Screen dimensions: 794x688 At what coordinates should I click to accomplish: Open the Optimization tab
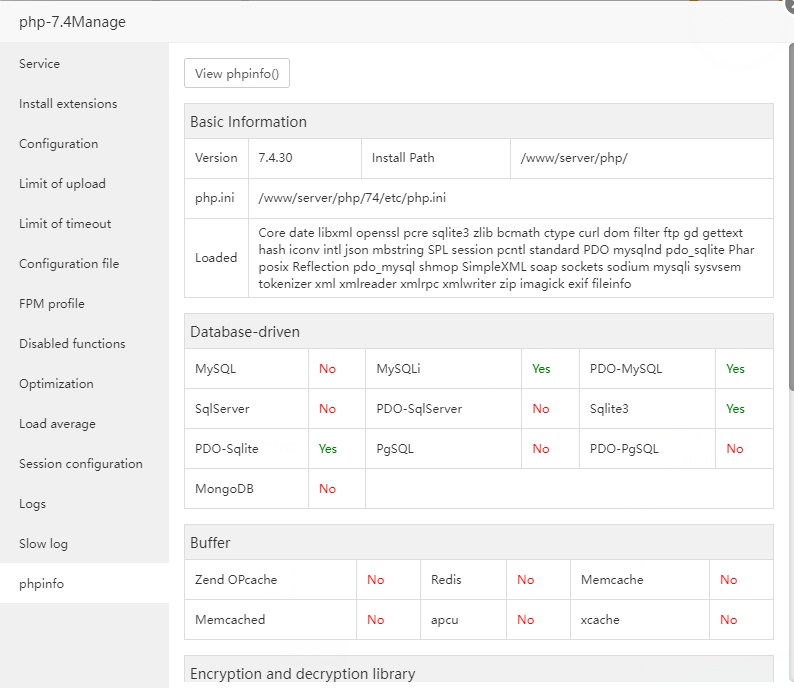click(x=56, y=384)
